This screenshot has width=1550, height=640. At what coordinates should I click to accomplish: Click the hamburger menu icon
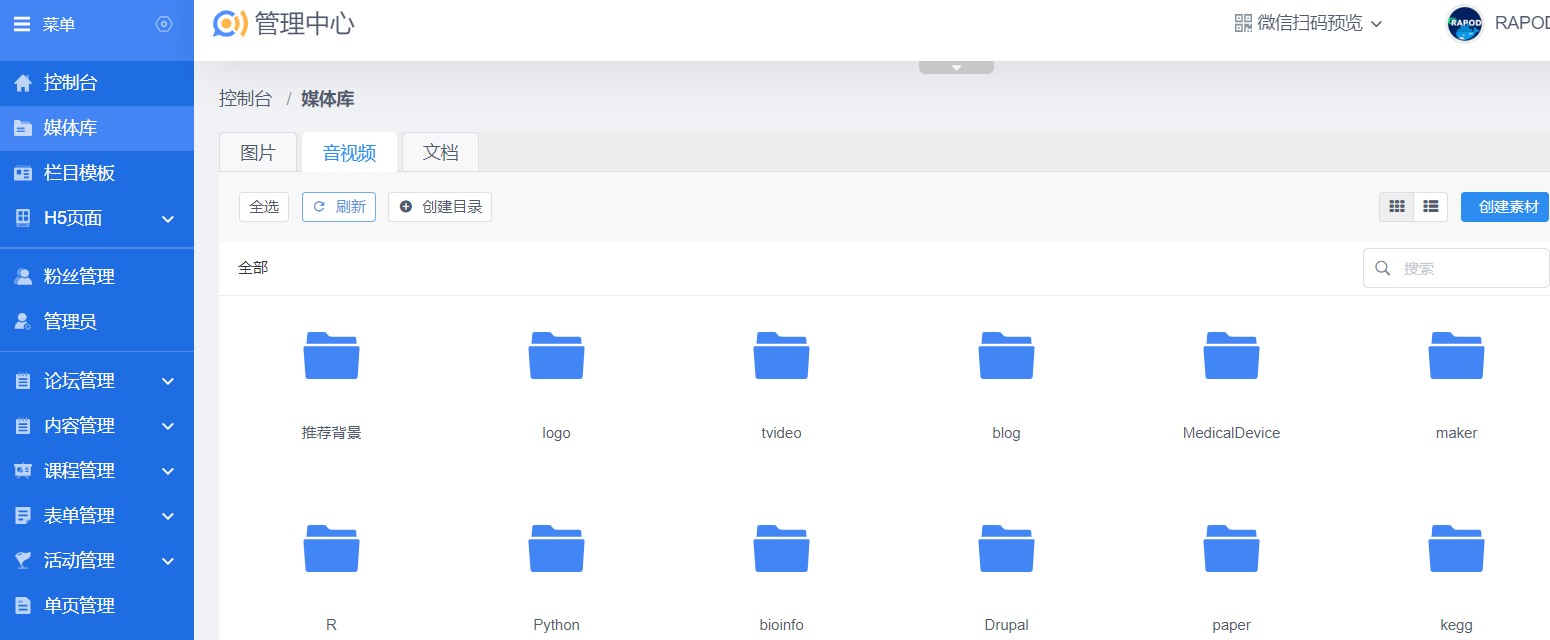click(22, 24)
